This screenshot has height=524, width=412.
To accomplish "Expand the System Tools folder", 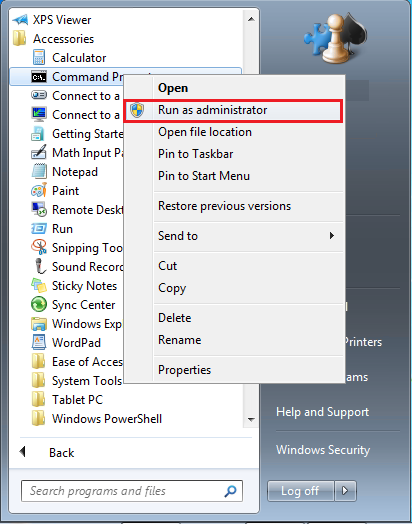I will coord(77,381).
